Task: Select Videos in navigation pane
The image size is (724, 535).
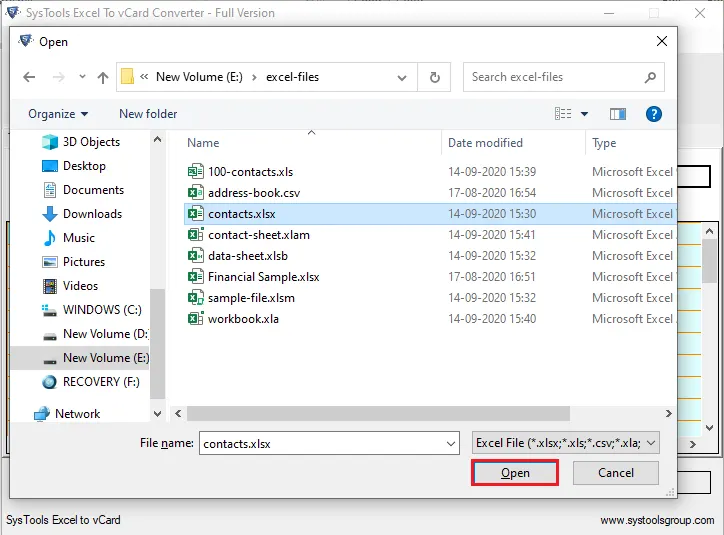Action: coord(80,286)
